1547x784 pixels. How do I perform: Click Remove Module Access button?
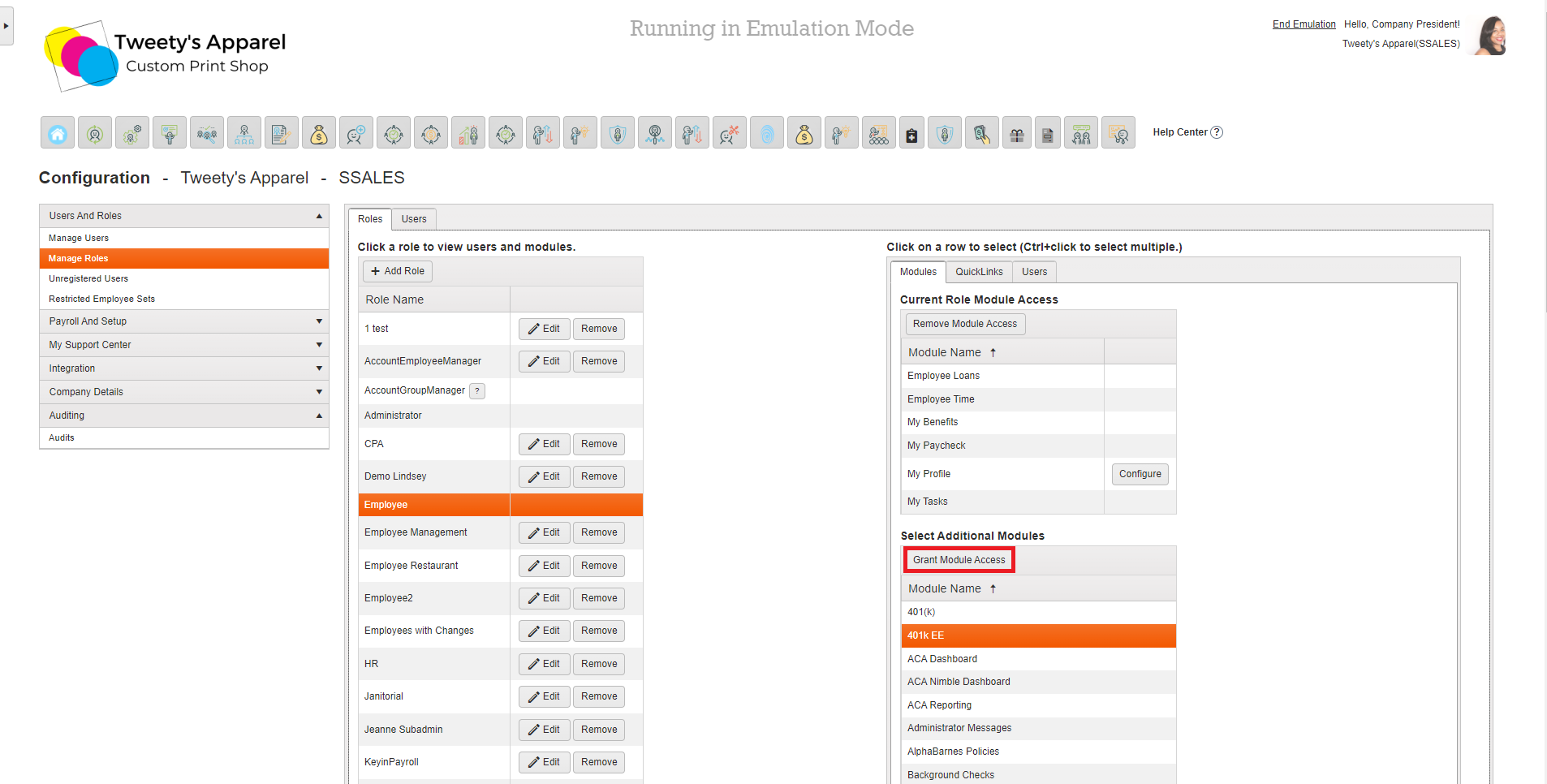tap(965, 324)
